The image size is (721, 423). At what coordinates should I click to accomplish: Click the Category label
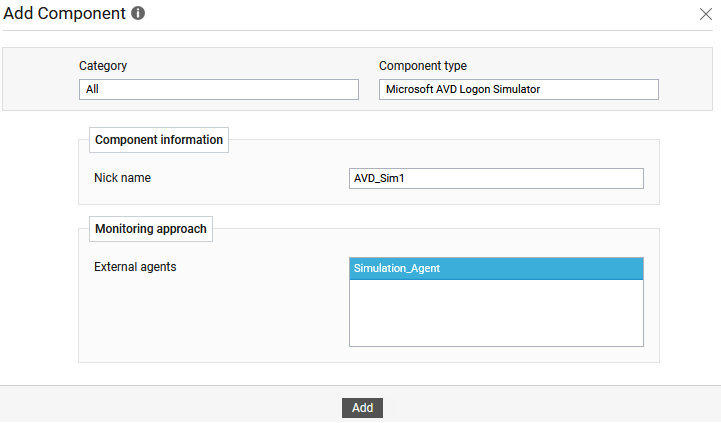[x=103, y=66]
